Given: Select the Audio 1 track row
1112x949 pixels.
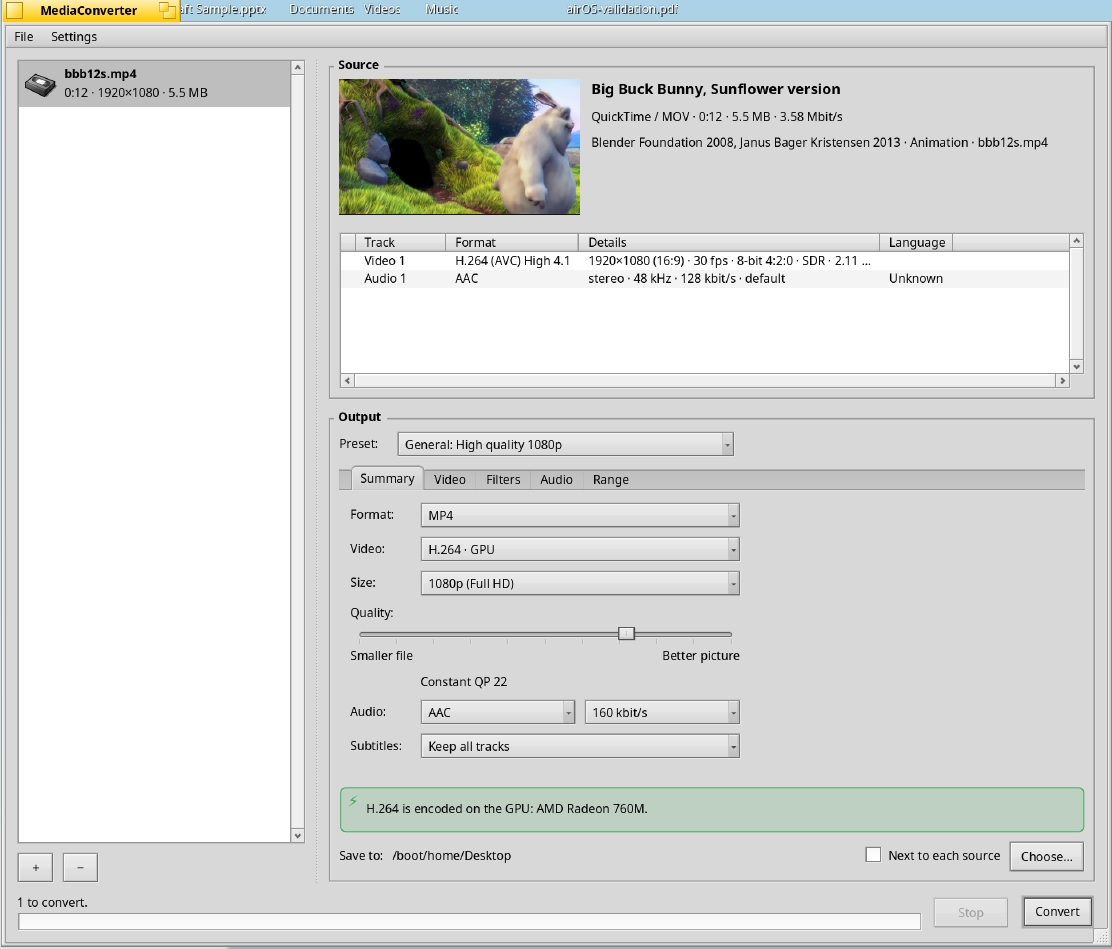Looking at the screenshot, I should (704, 278).
